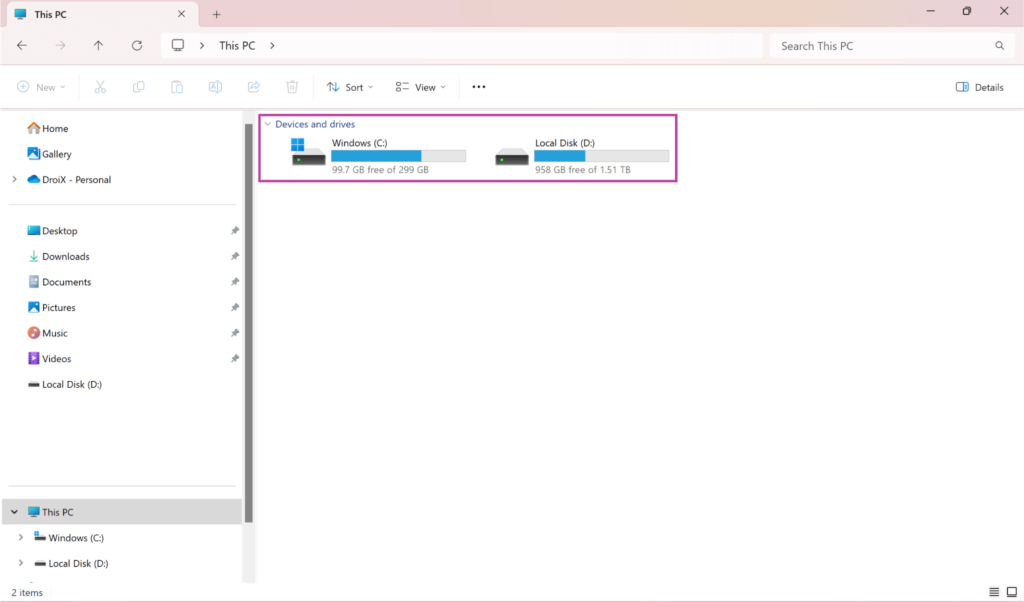
Task: Click the Delete icon in the toolbar
Action: pos(291,86)
